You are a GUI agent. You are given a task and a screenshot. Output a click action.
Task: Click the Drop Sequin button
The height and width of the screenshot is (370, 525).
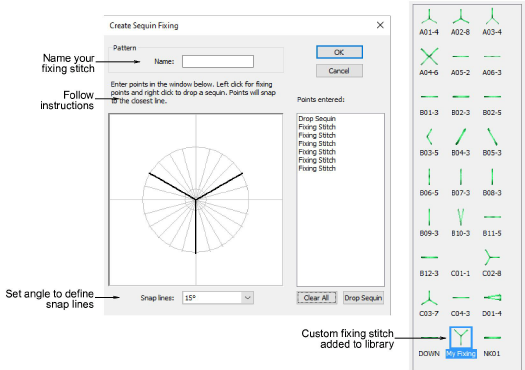(363, 298)
